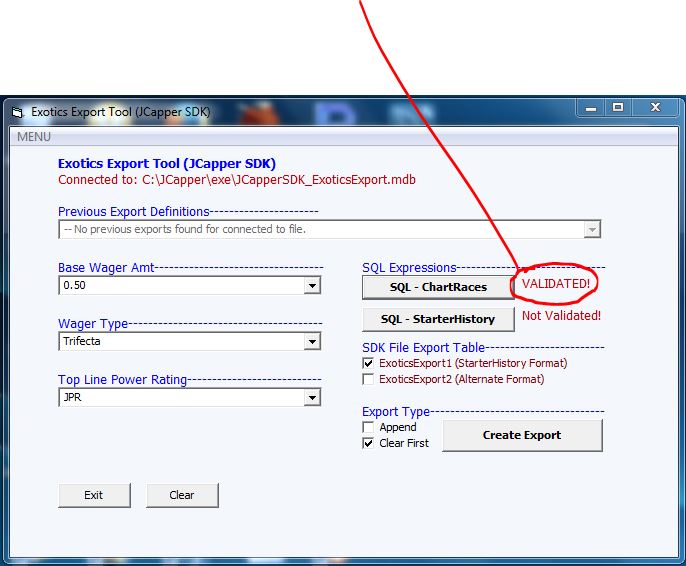Image resolution: width=686 pixels, height=566 pixels.
Task: Expand the Wager Type dropdown arrow
Action: 312,342
